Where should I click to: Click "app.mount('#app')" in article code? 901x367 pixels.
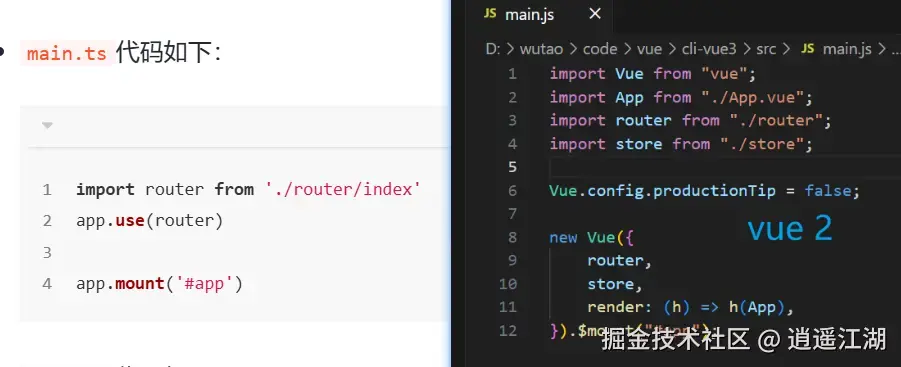click(x=159, y=284)
